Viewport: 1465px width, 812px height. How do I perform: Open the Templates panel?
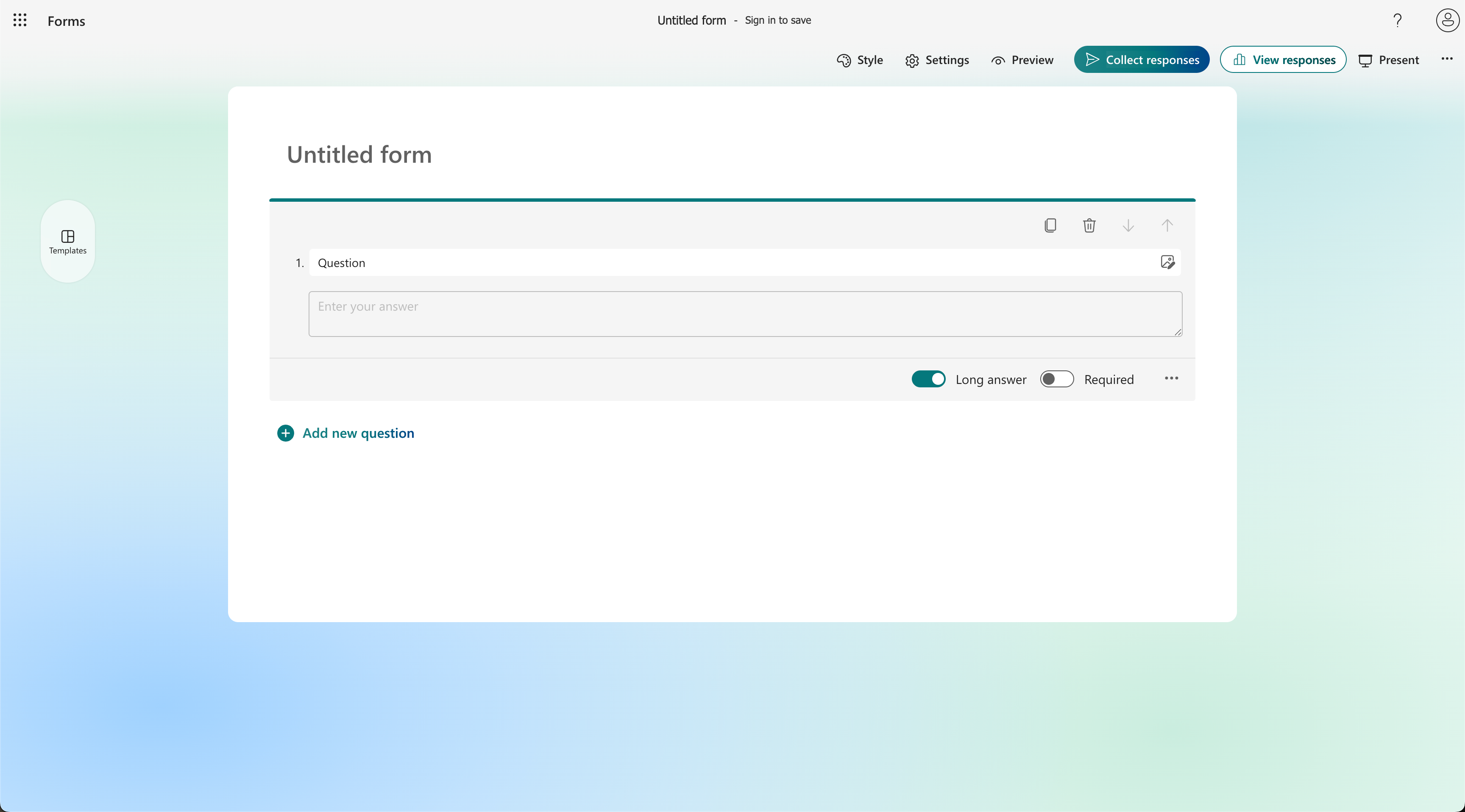[67, 241]
